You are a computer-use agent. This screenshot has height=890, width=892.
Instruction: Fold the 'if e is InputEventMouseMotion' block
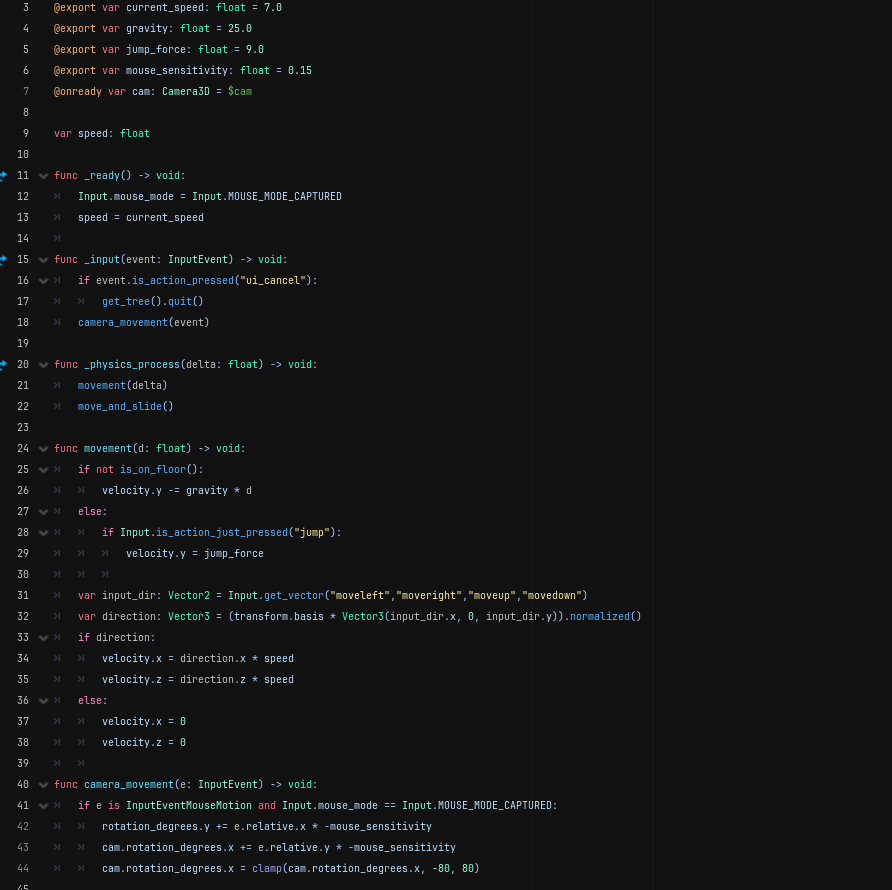point(43,806)
